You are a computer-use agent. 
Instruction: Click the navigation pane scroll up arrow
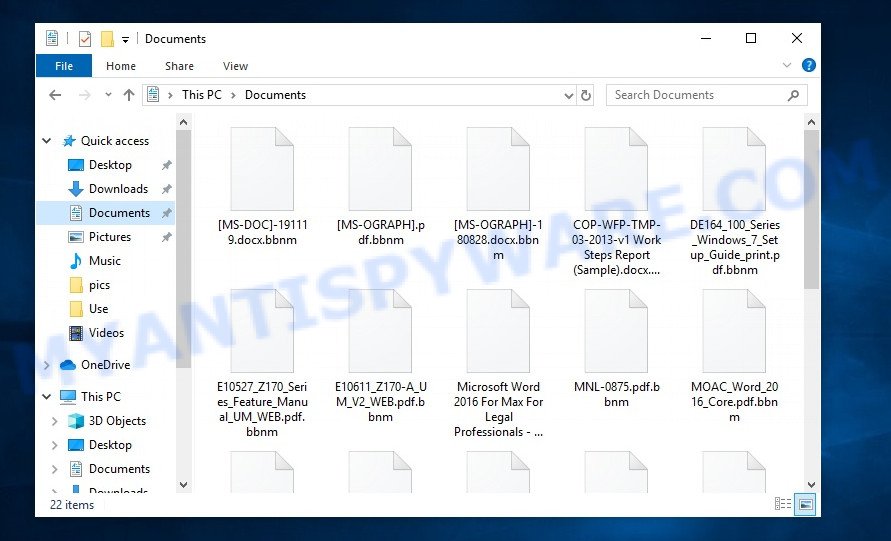(184, 122)
